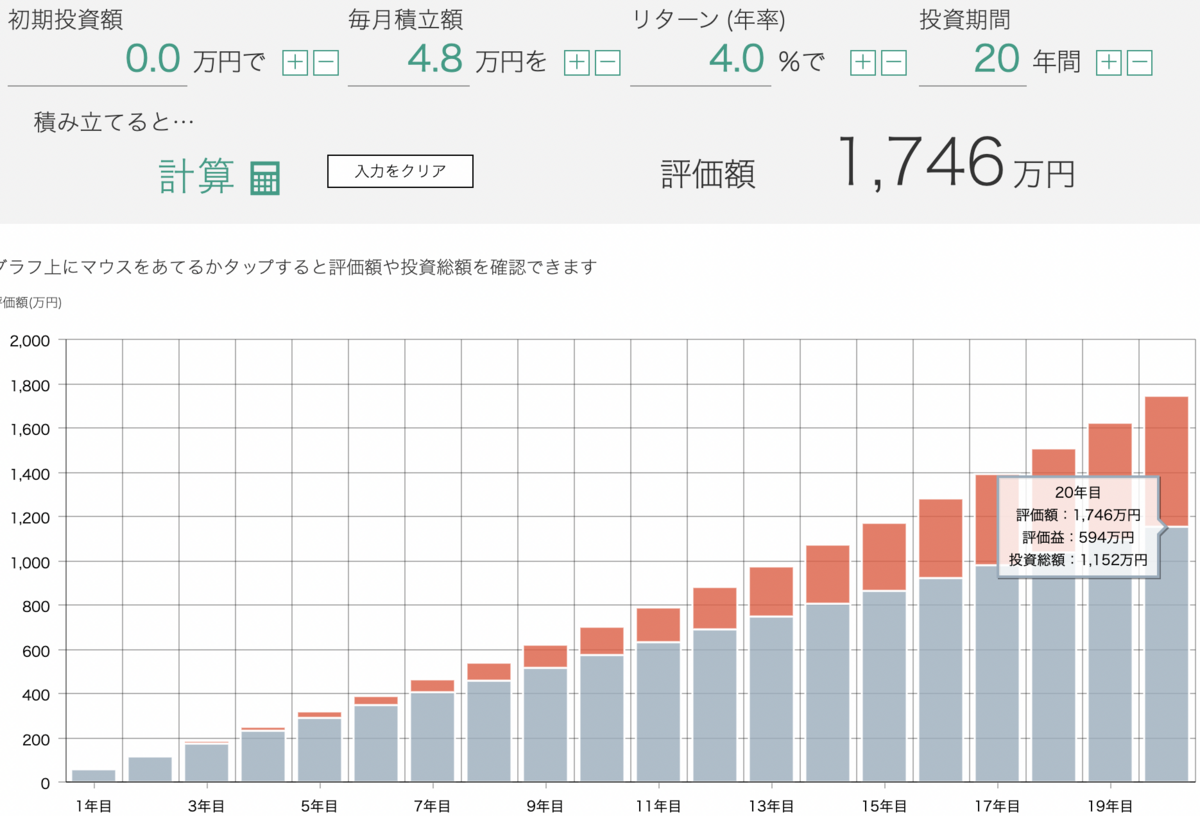The image size is (1200, 816).
Task: Click the 2,000 y-axis label
Action: point(29,340)
